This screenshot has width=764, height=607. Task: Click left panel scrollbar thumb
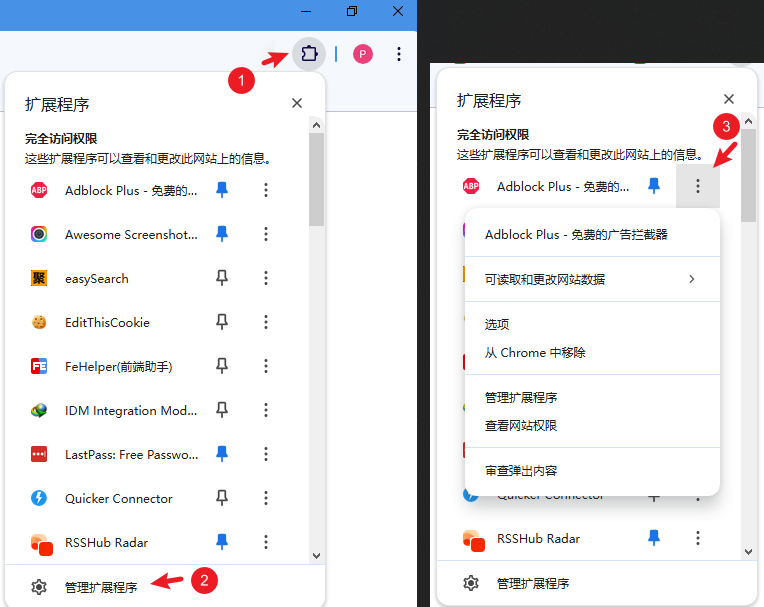[x=316, y=179]
